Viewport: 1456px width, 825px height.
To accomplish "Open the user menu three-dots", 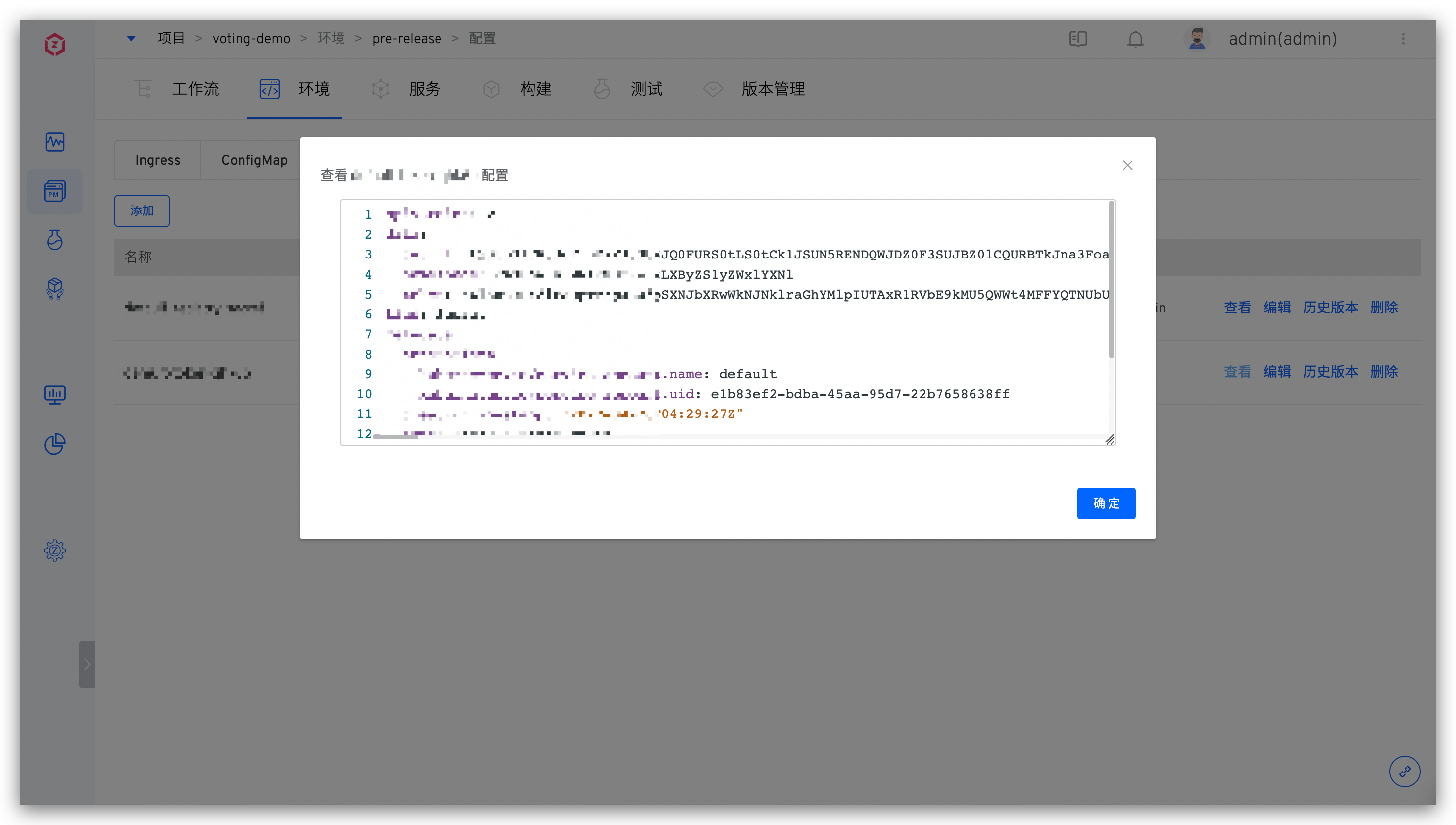I will pyautogui.click(x=1403, y=39).
